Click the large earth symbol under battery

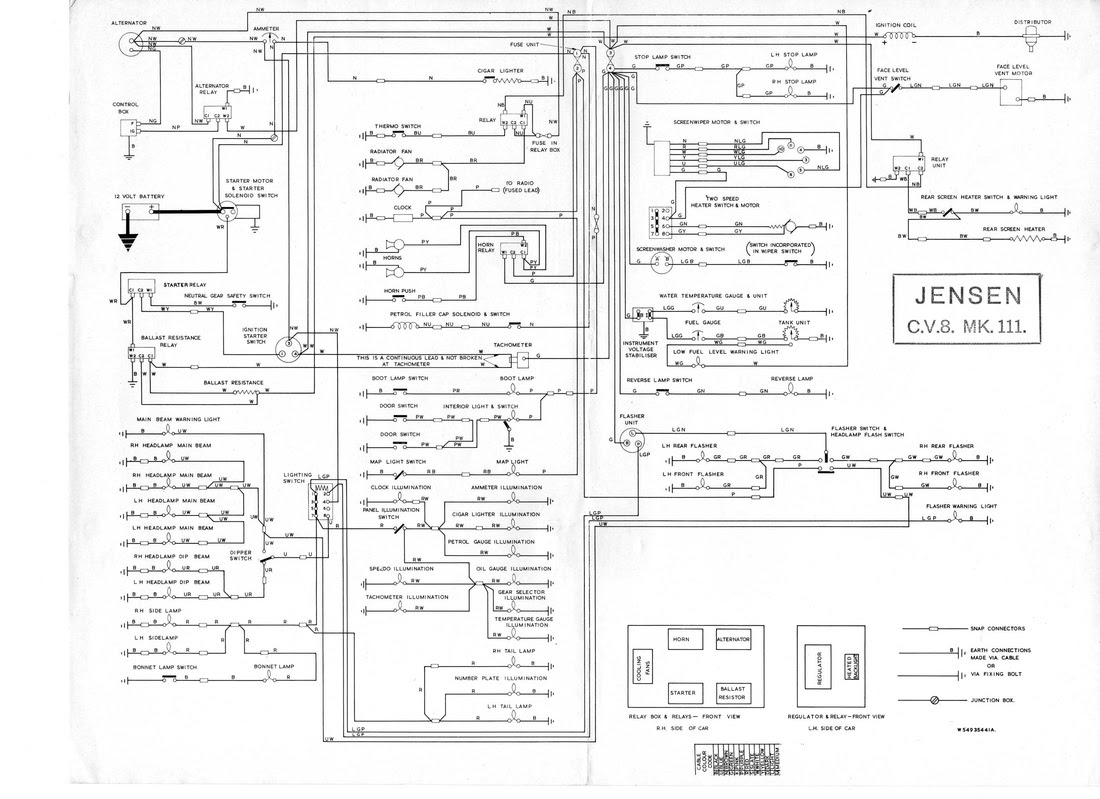click(127, 243)
